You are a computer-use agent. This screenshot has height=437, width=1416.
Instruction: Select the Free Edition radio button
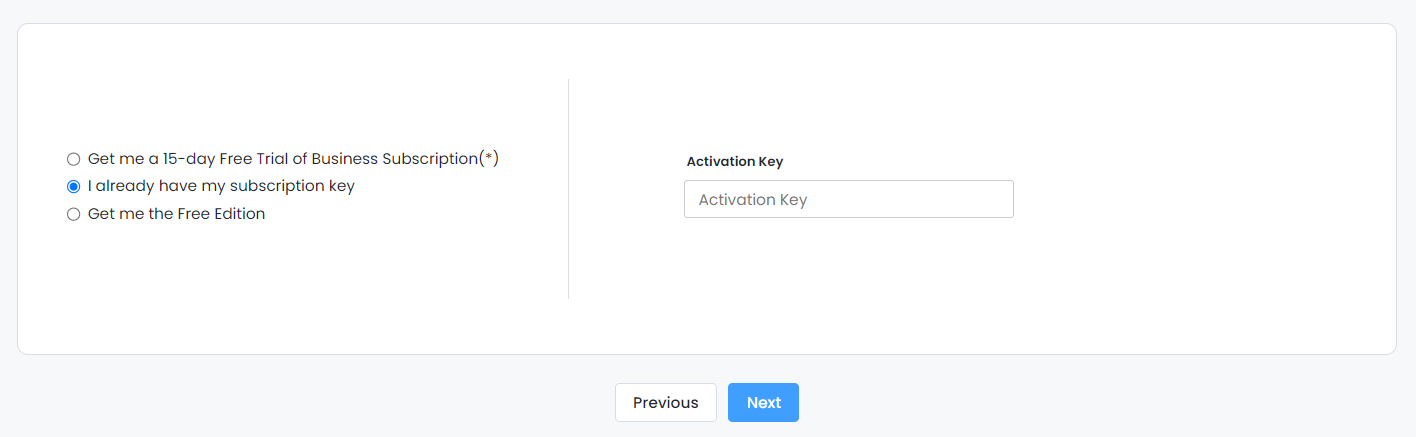pos(73,214)
